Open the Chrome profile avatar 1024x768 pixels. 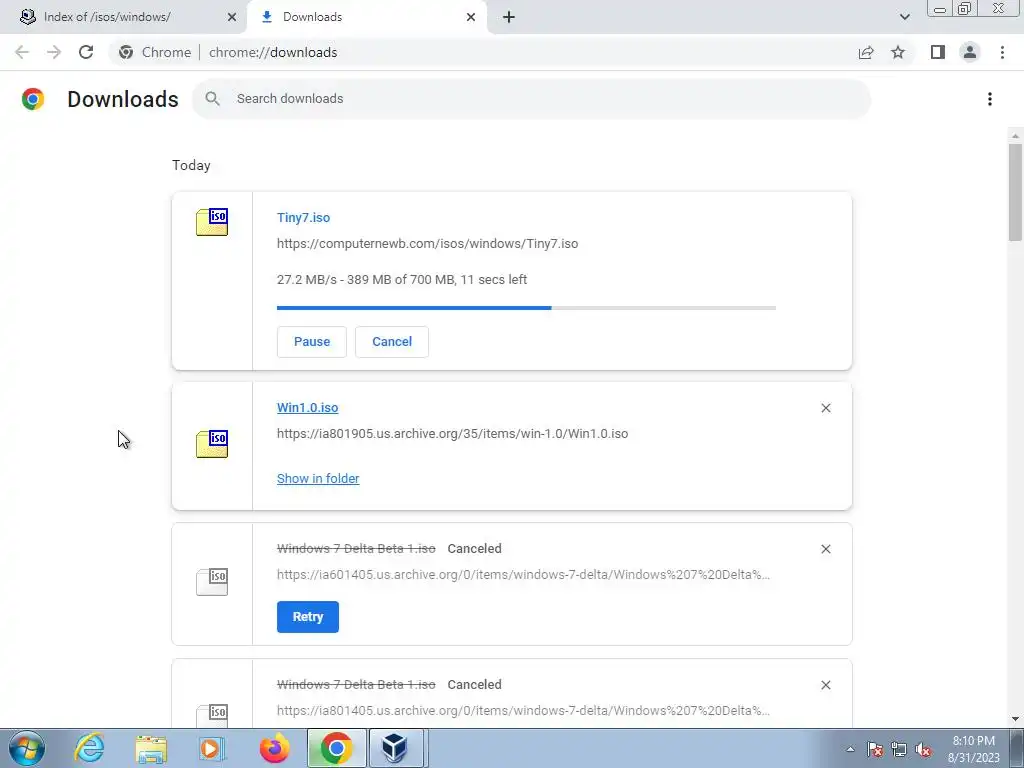(970, 52)
